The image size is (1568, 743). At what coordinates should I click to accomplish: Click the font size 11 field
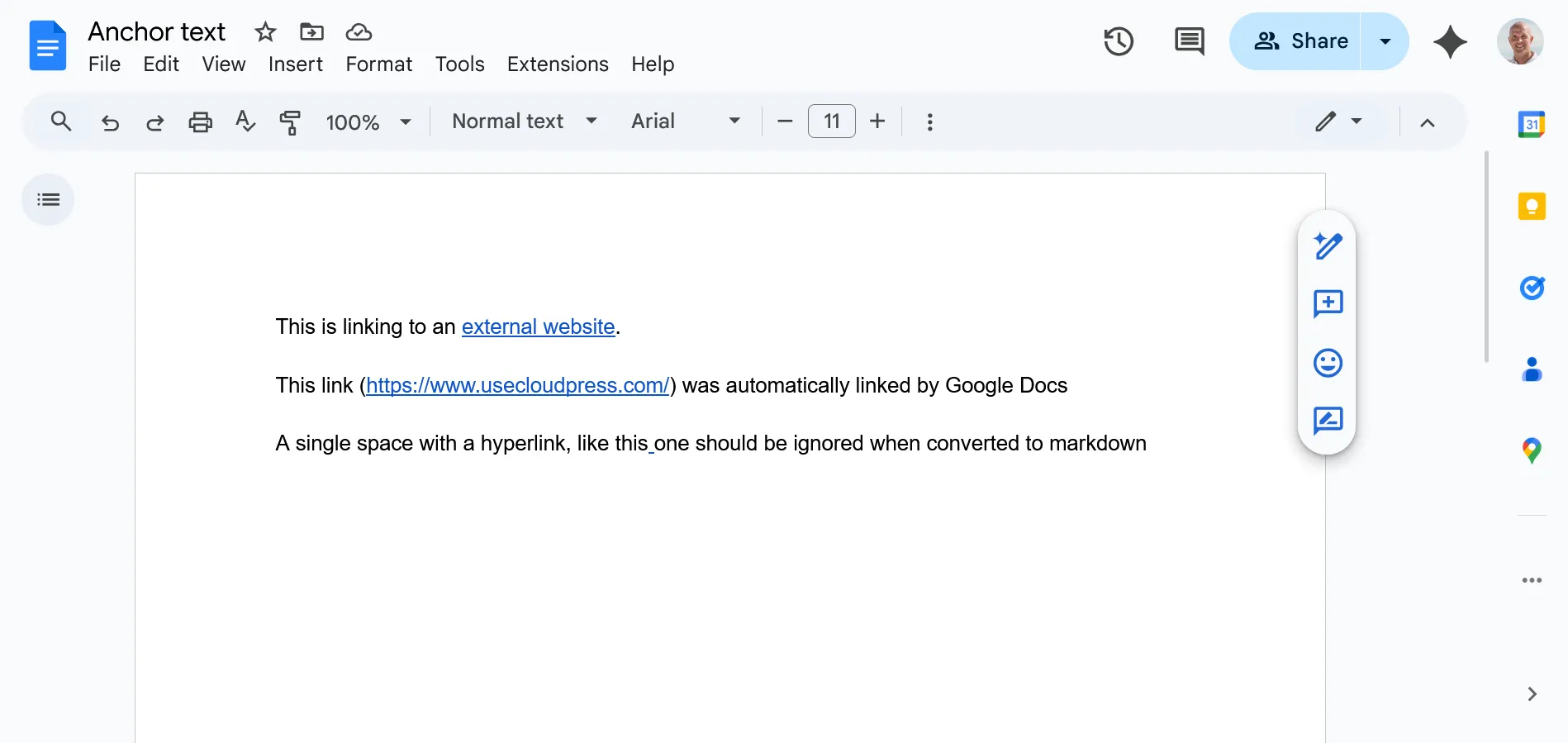[x=832, y=121]
